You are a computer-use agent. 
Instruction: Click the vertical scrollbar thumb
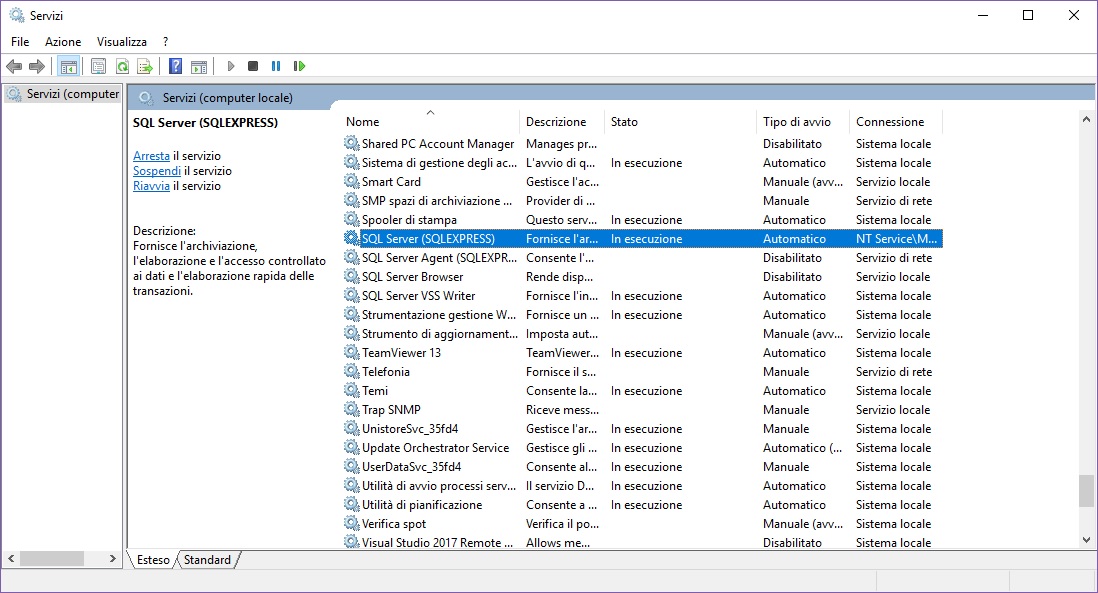coord(1086,491)
